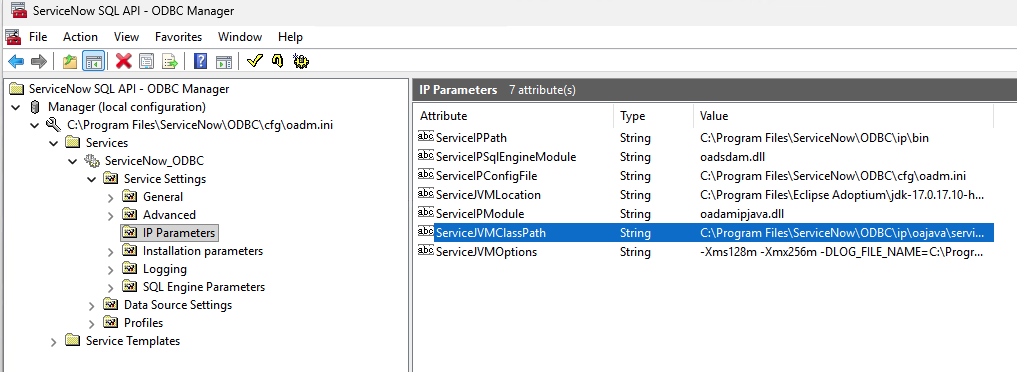Expand the Advanced settings node
This screenshot has width=1017, height=372.
click(110, 215)
